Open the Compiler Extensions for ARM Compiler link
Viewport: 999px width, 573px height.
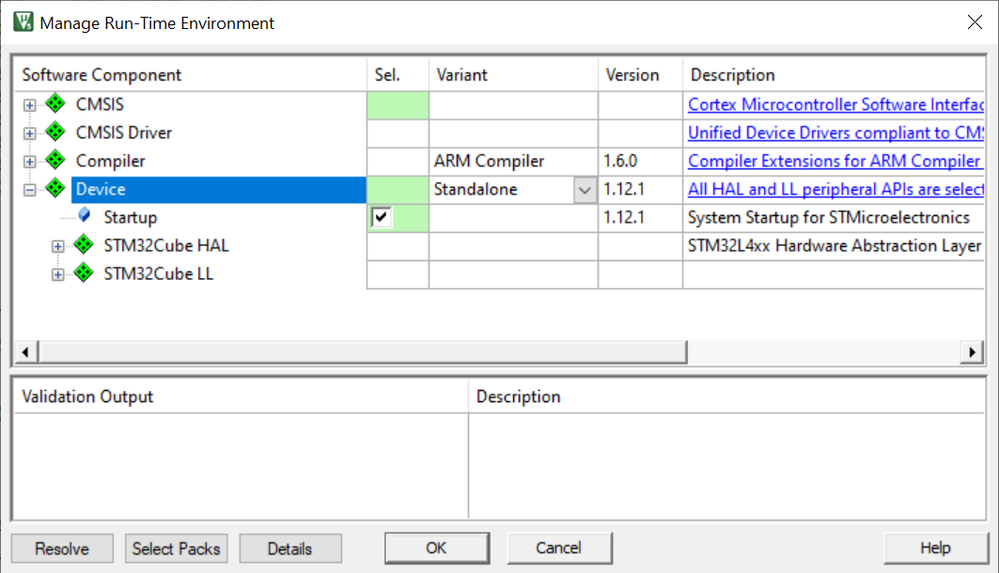pos(834,161)
